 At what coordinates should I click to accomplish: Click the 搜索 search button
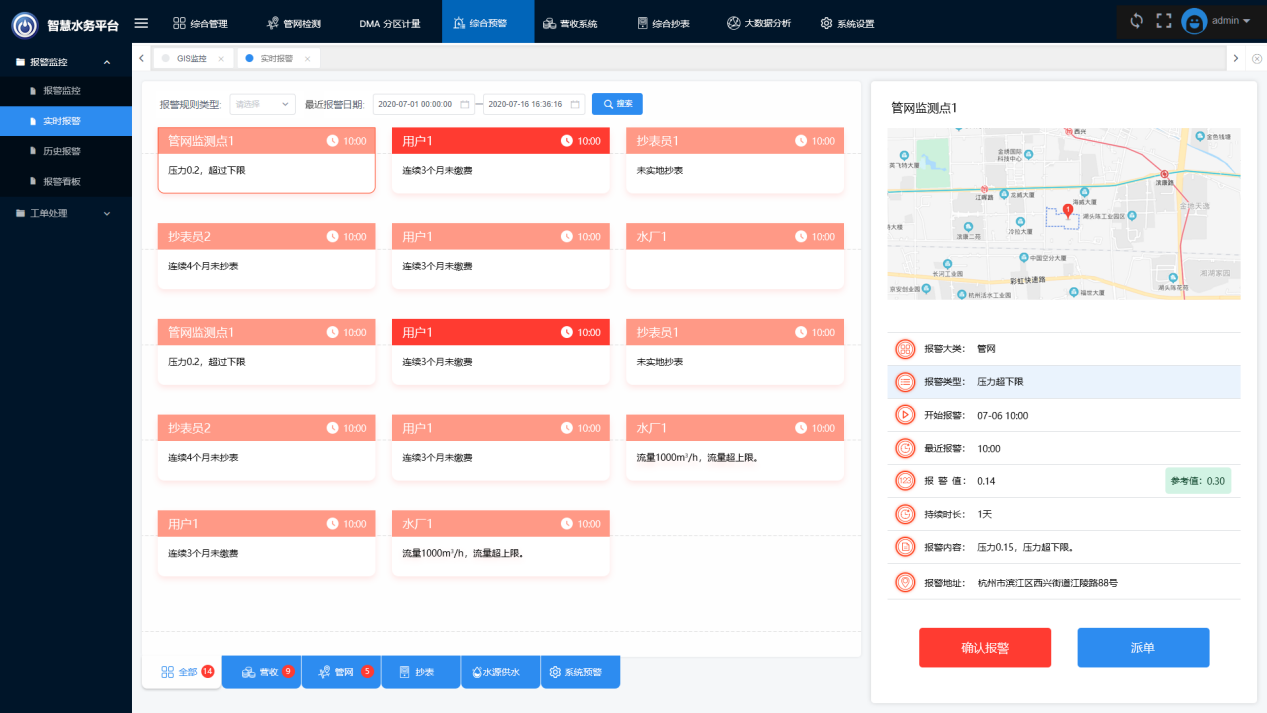617,104
